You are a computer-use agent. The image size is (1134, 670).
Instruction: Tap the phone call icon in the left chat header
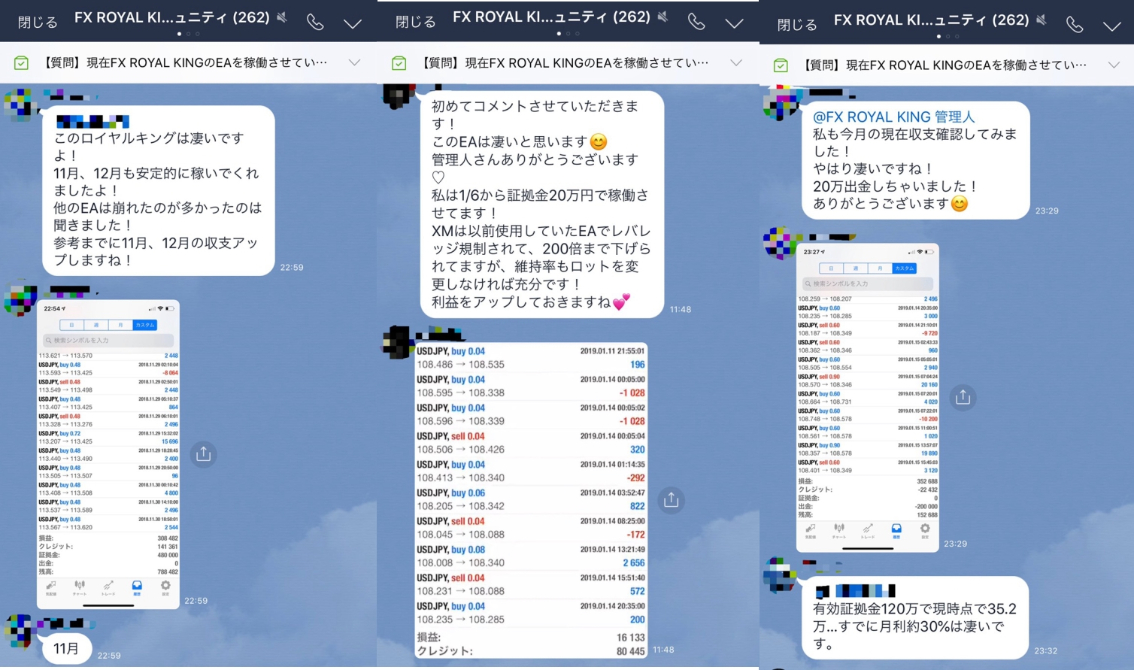[315, 22]
